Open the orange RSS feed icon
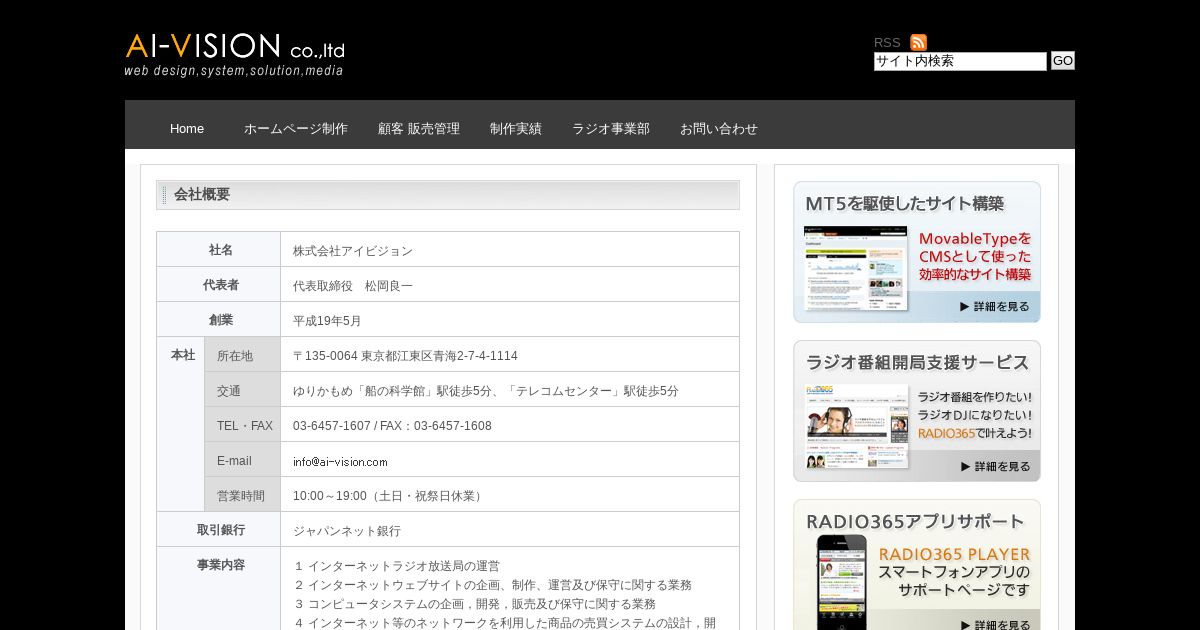The height and width of the screenshot is (630, 1200). coord(918,42)
